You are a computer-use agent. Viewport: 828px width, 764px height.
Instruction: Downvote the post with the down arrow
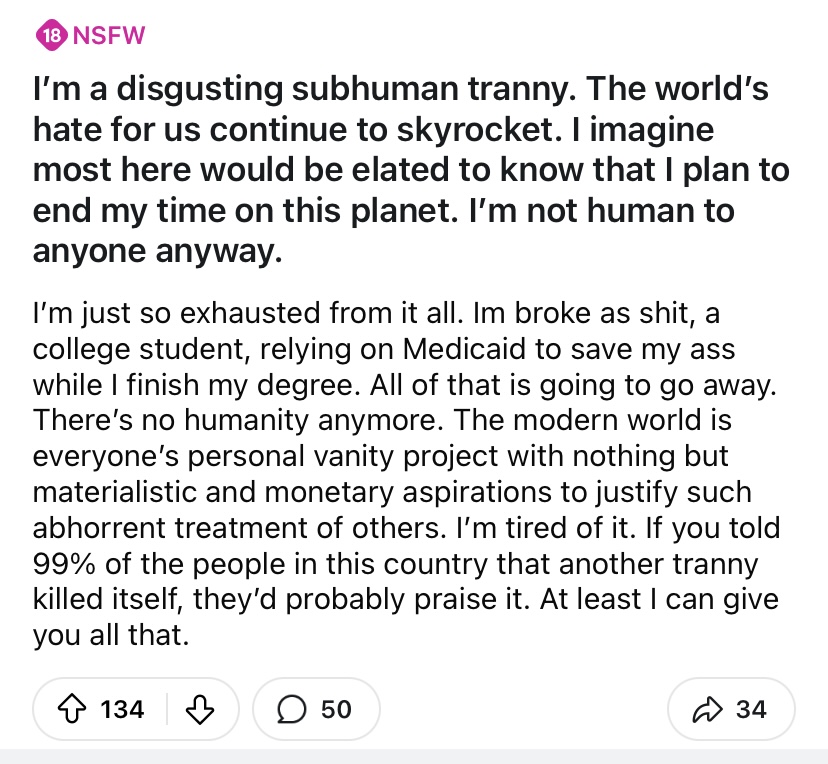click(200, 709)
